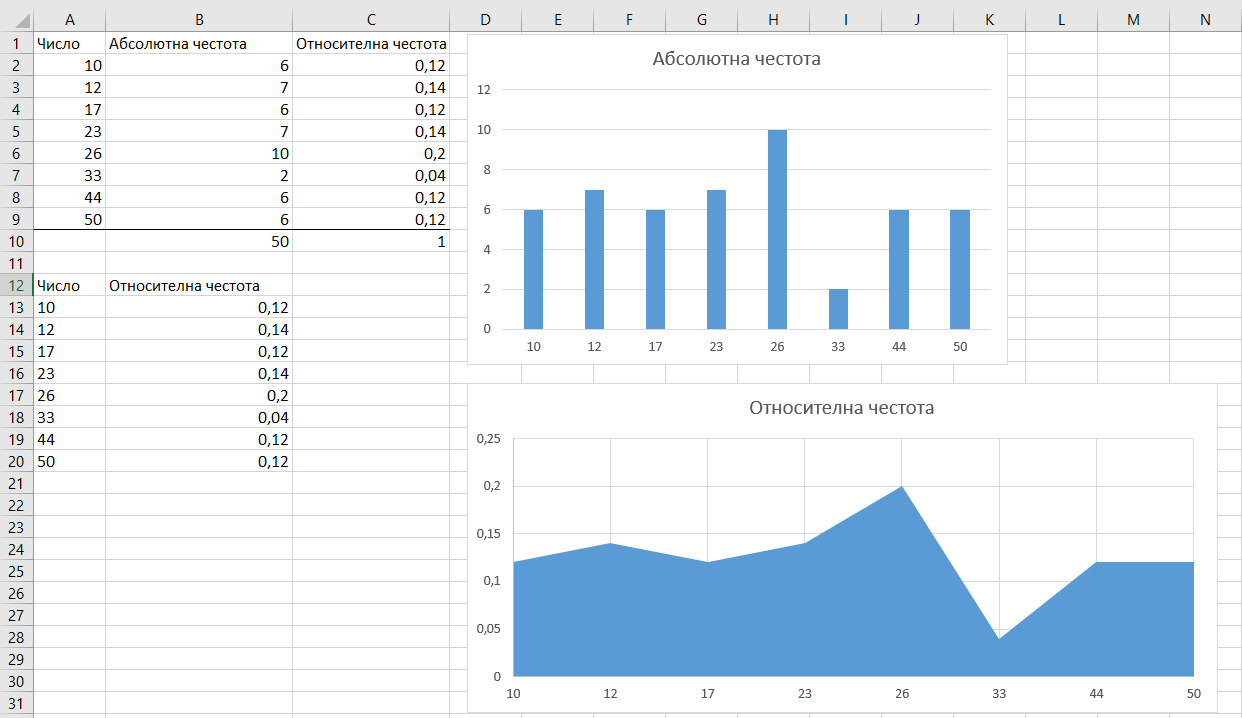Viewport: 1242px width, 718px height.
Task: Select cell B17 with value 0,2
Action: pos(198,395)
